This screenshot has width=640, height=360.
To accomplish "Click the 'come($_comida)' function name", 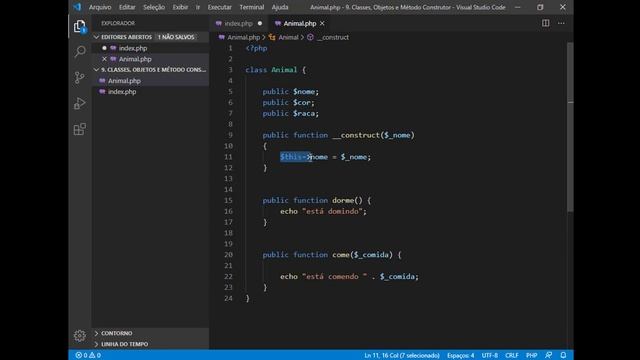I will click(362, 255).
